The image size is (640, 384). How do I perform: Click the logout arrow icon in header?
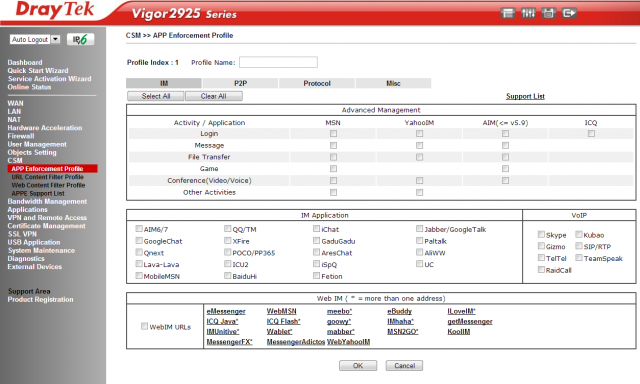click(x=569, y=13)
